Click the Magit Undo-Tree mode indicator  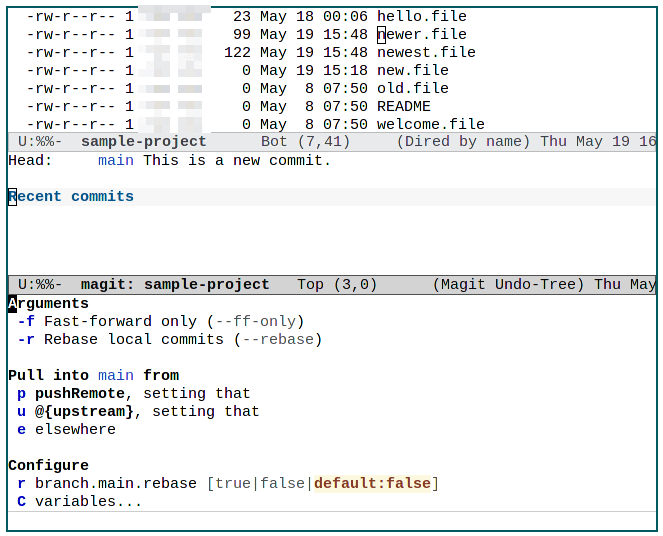[509, 285]
